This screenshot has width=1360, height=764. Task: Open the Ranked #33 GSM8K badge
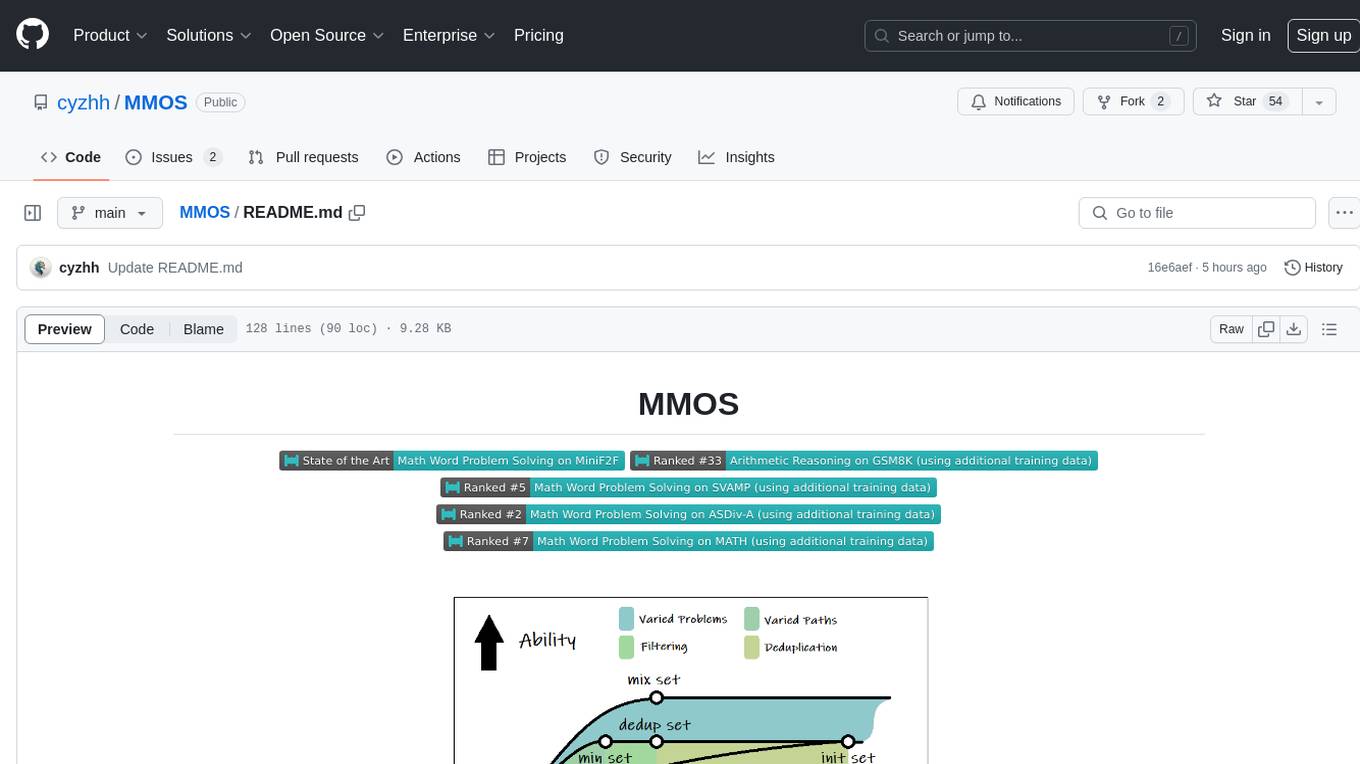click(x=864, y=461)
